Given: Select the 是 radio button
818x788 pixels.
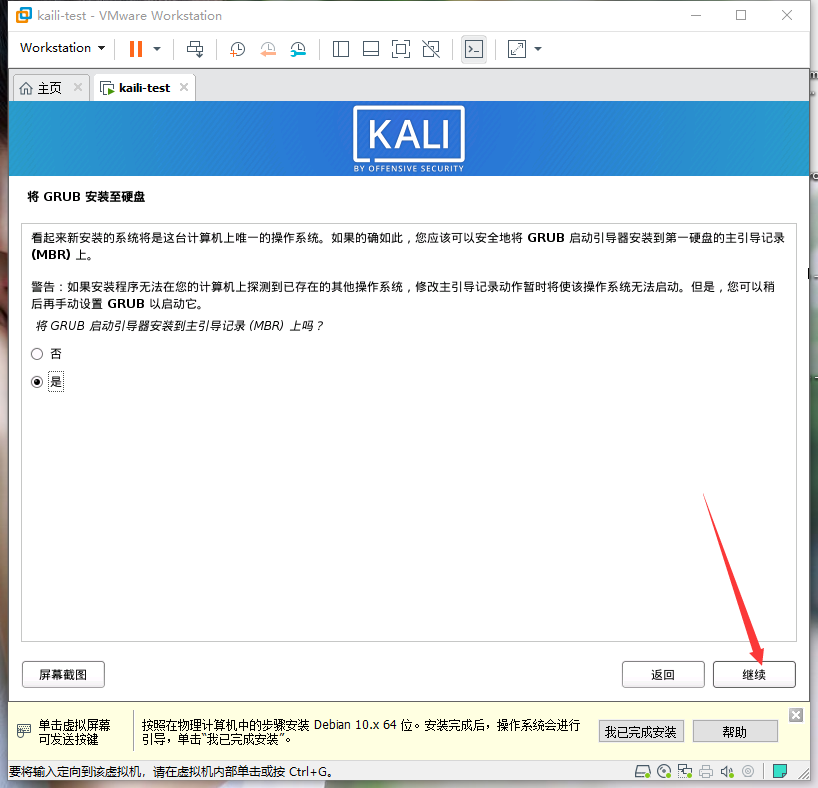Looking at the screenshot, I should [x=37, y=381].
